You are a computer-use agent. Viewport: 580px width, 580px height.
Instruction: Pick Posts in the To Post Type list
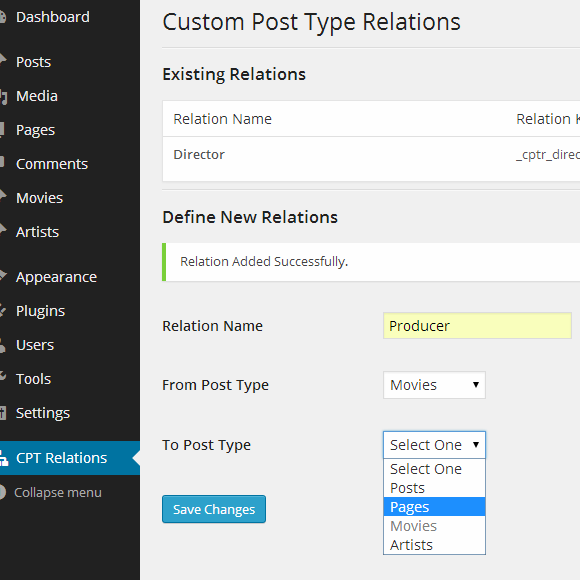point(434,488)
